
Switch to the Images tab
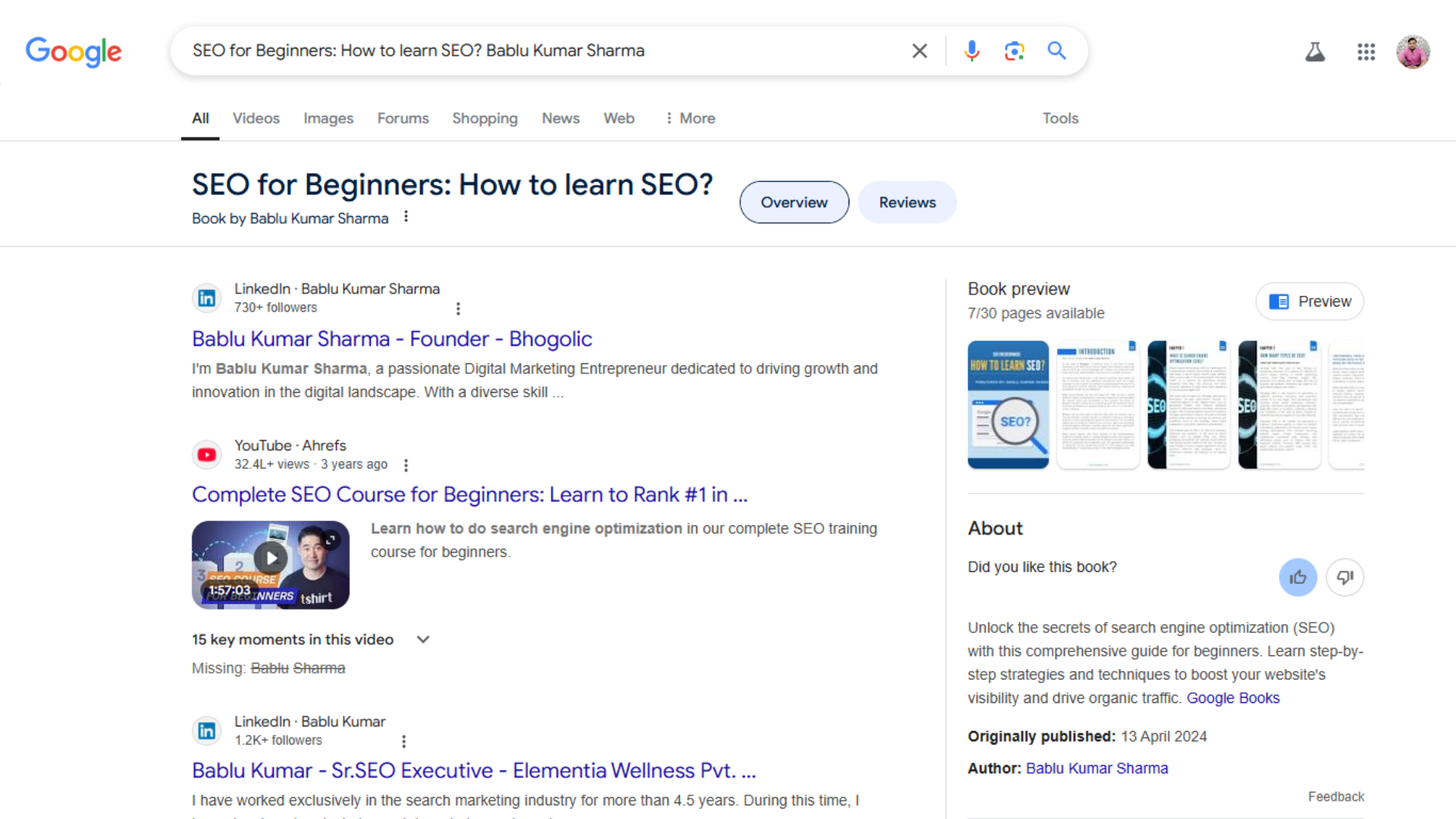click(x=328, y=118)
